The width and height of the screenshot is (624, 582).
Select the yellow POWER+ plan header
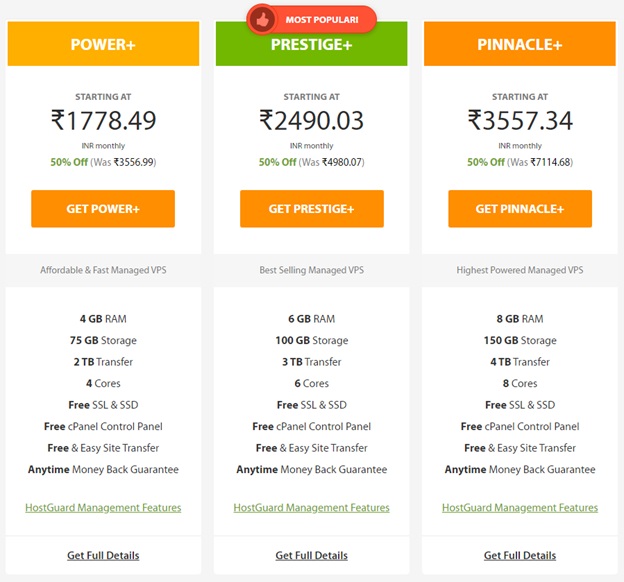tap(103, 44)
